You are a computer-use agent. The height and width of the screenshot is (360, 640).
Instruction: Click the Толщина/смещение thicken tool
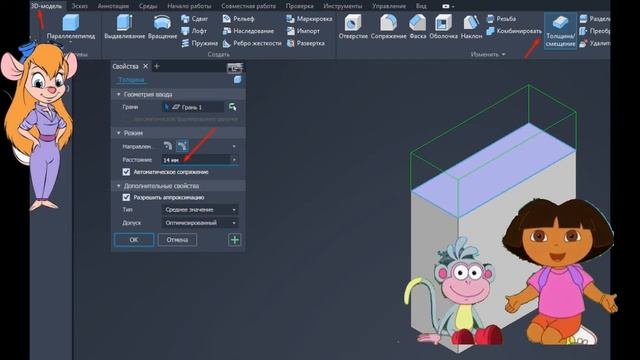(560, 31)
